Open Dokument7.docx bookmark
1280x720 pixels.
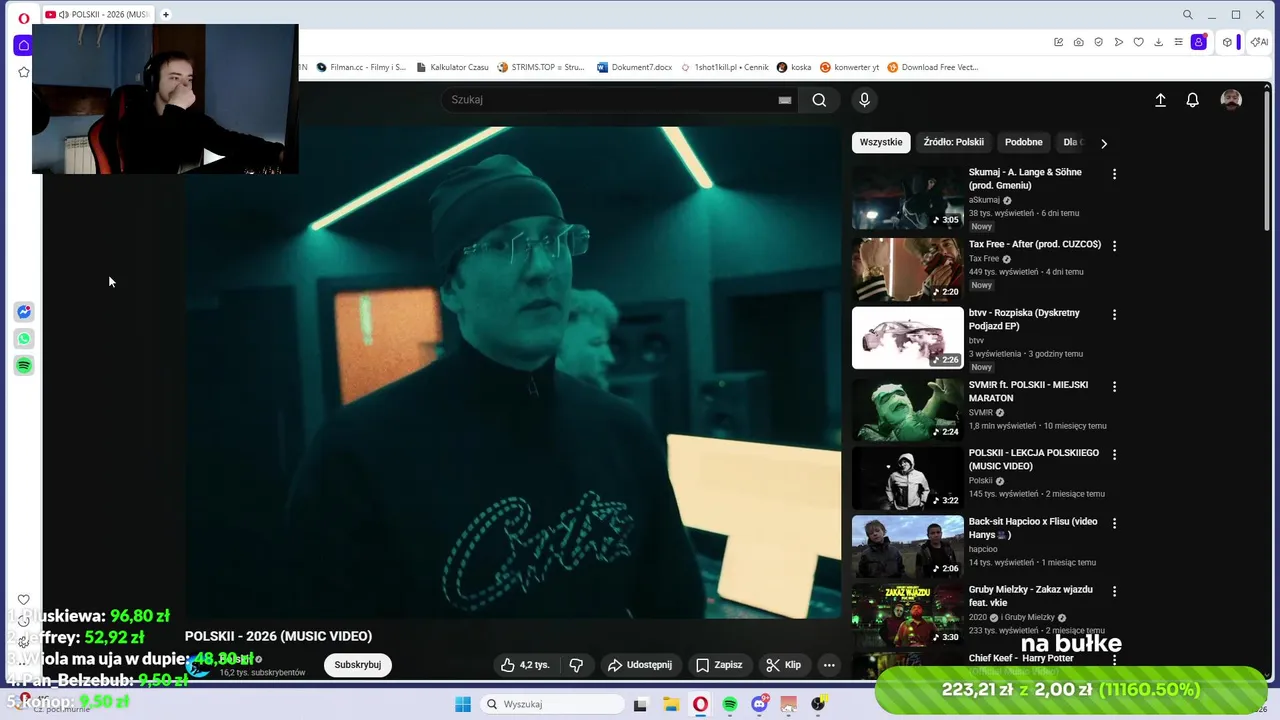(634, 67)
